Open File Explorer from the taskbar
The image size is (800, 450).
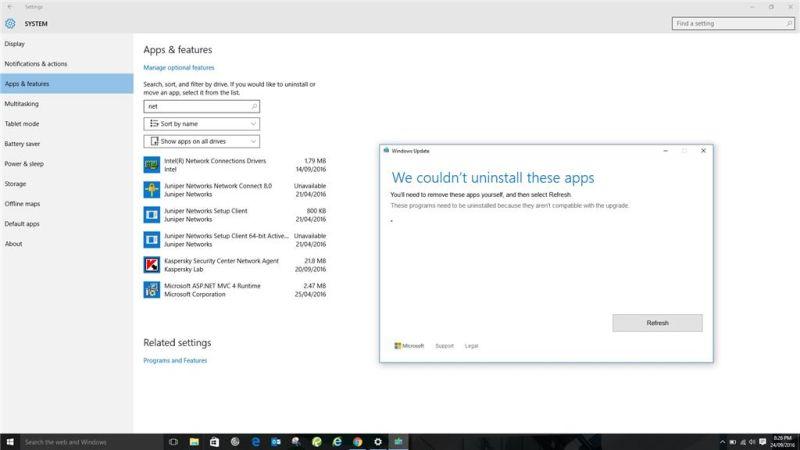pos(194,442)
